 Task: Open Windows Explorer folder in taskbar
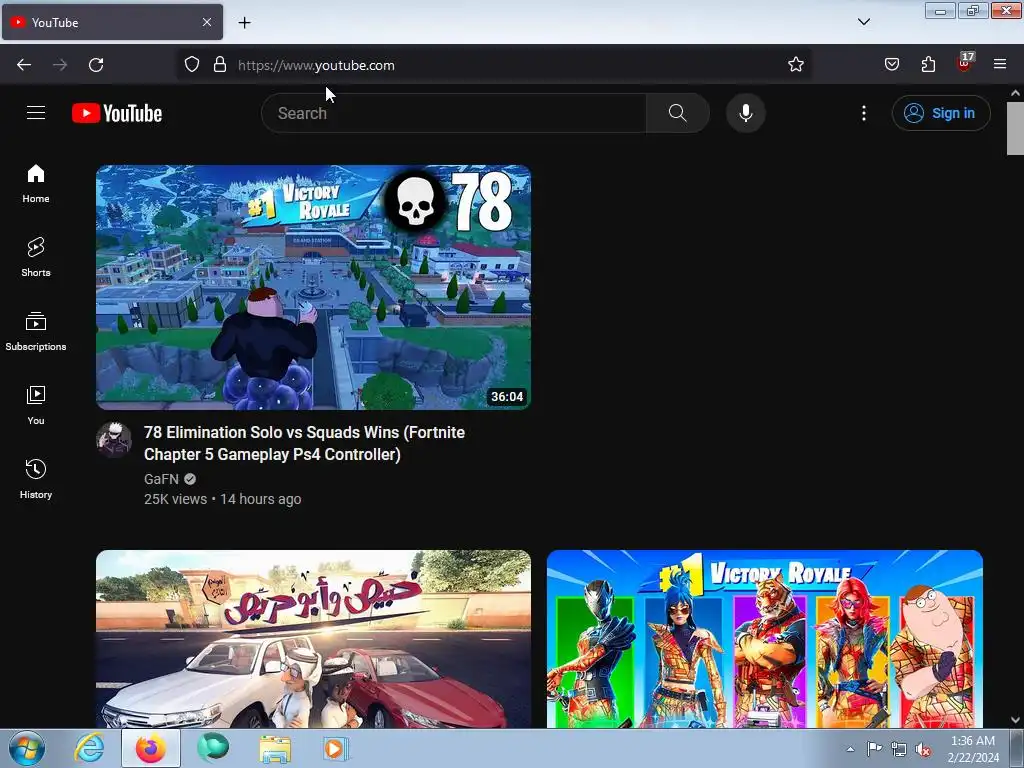275,749
